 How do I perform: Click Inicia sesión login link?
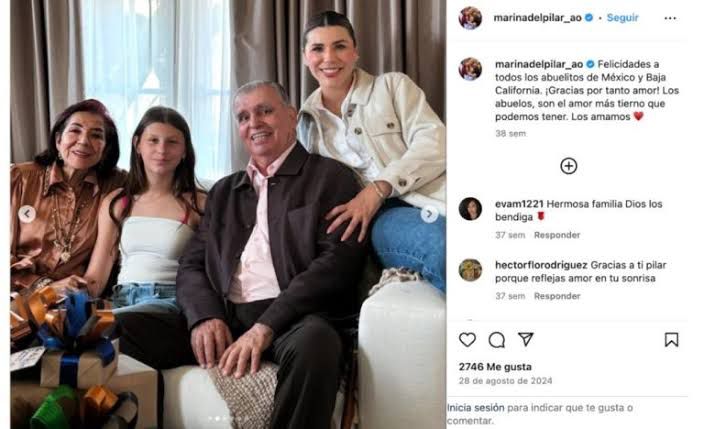pyautogui.click(x=476, y=408)
